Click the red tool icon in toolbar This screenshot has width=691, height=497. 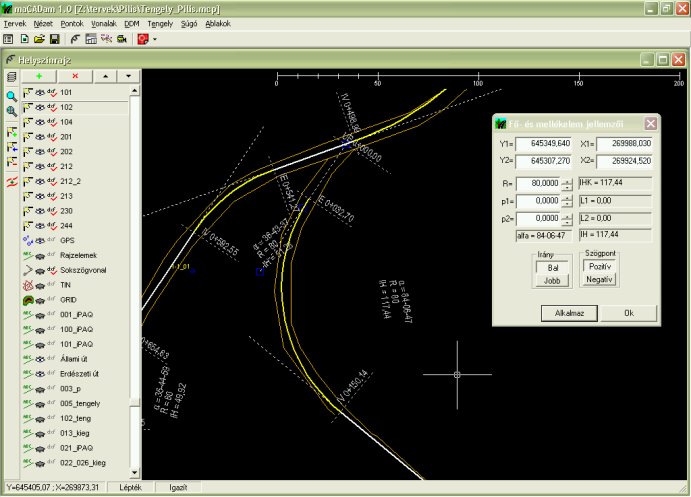(143, 39)
